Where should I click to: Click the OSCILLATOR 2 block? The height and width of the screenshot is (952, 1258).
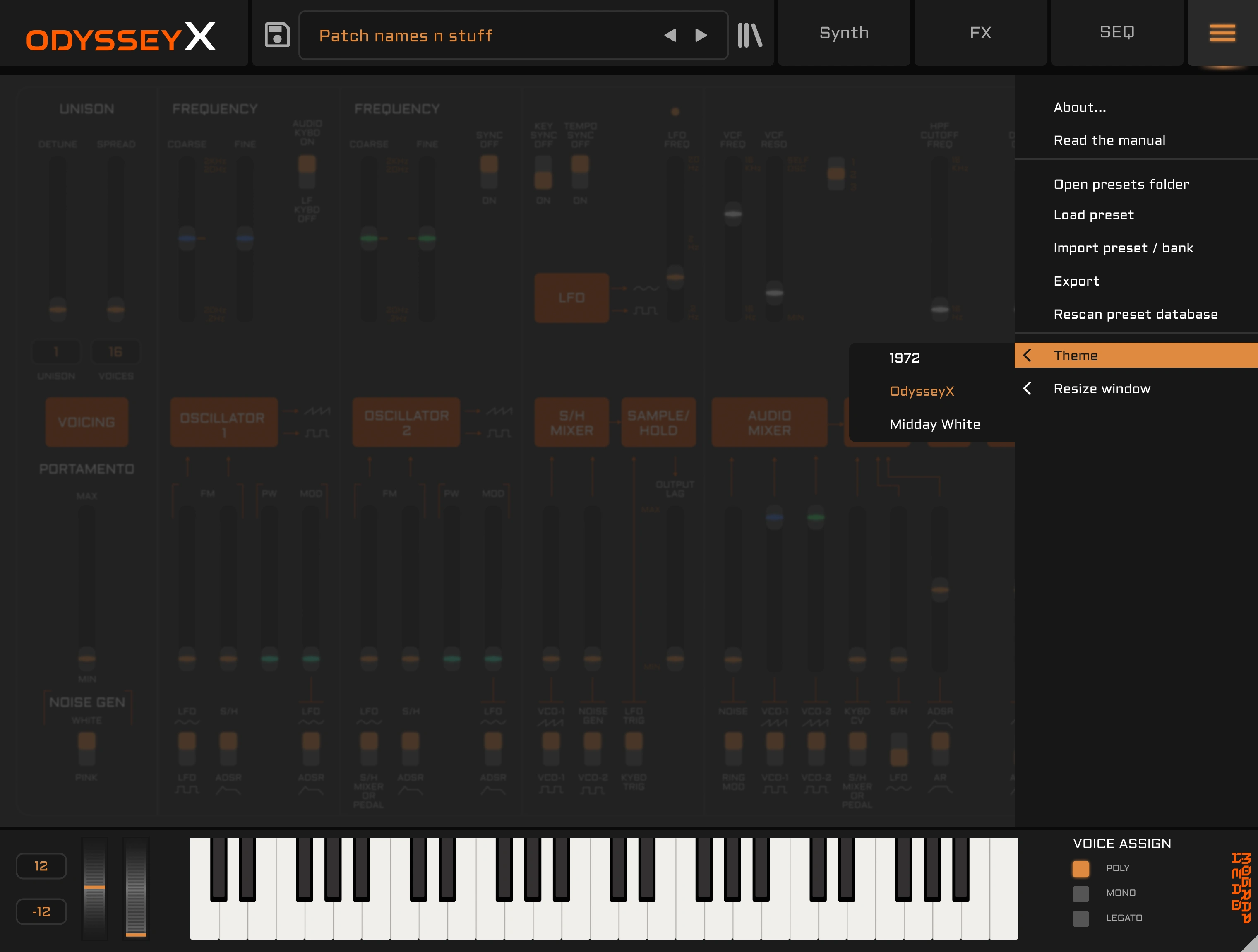pos(406,422)
